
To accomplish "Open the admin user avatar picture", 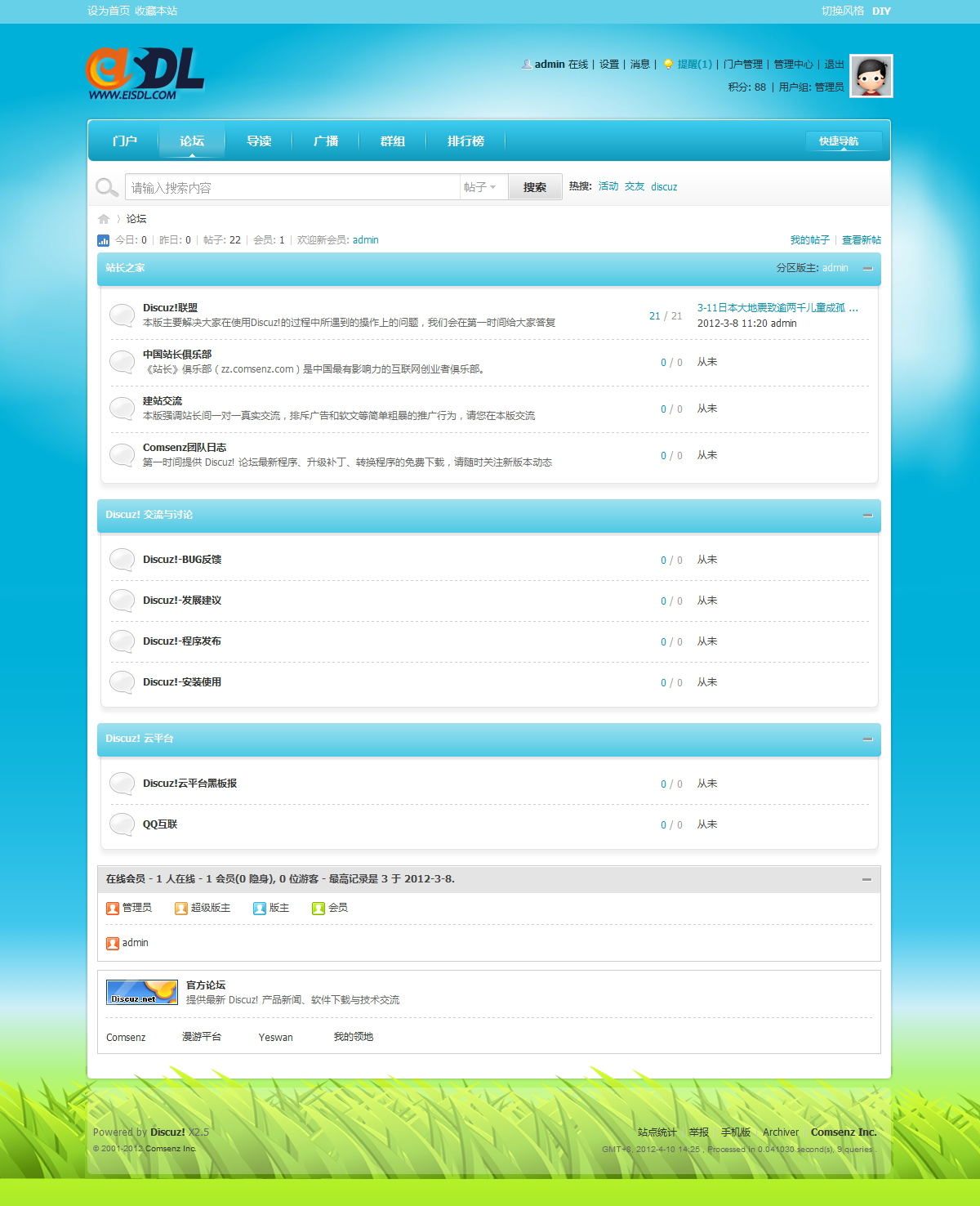I will (871, 76).
